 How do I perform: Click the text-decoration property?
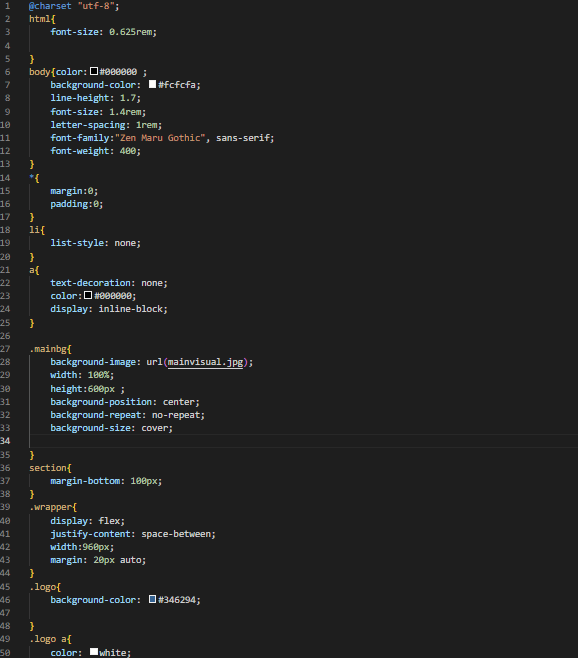pyautogui.click(x=90, y=283)
